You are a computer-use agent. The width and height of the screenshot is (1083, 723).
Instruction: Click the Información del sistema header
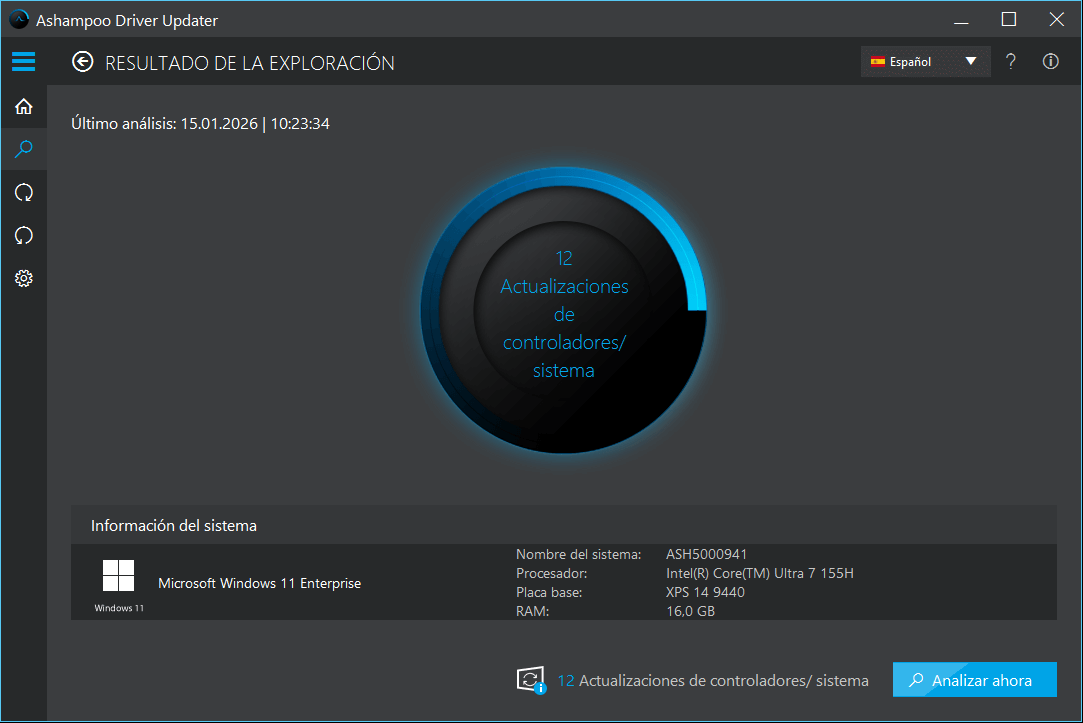point(174,525)
